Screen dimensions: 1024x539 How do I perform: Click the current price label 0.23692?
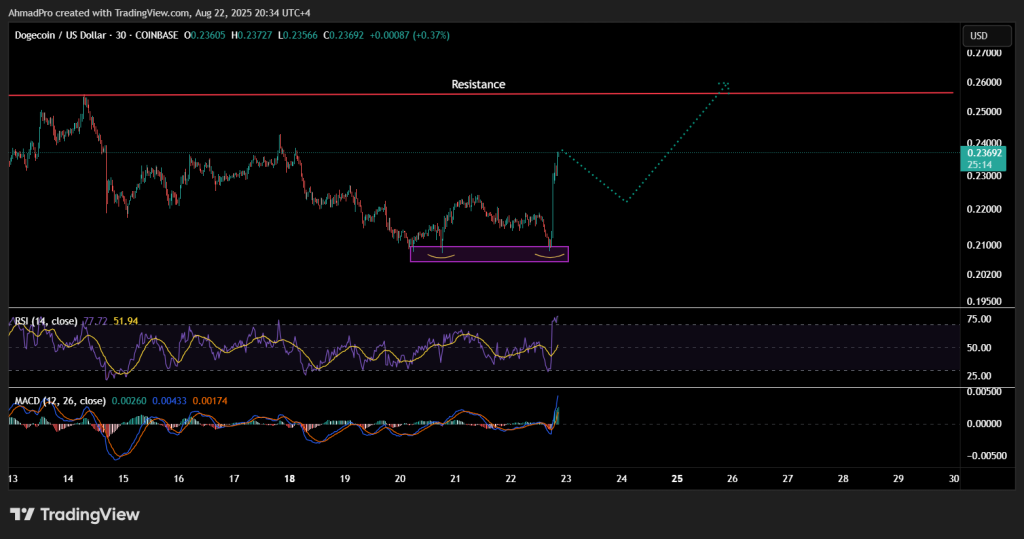[x=984, y=153]
